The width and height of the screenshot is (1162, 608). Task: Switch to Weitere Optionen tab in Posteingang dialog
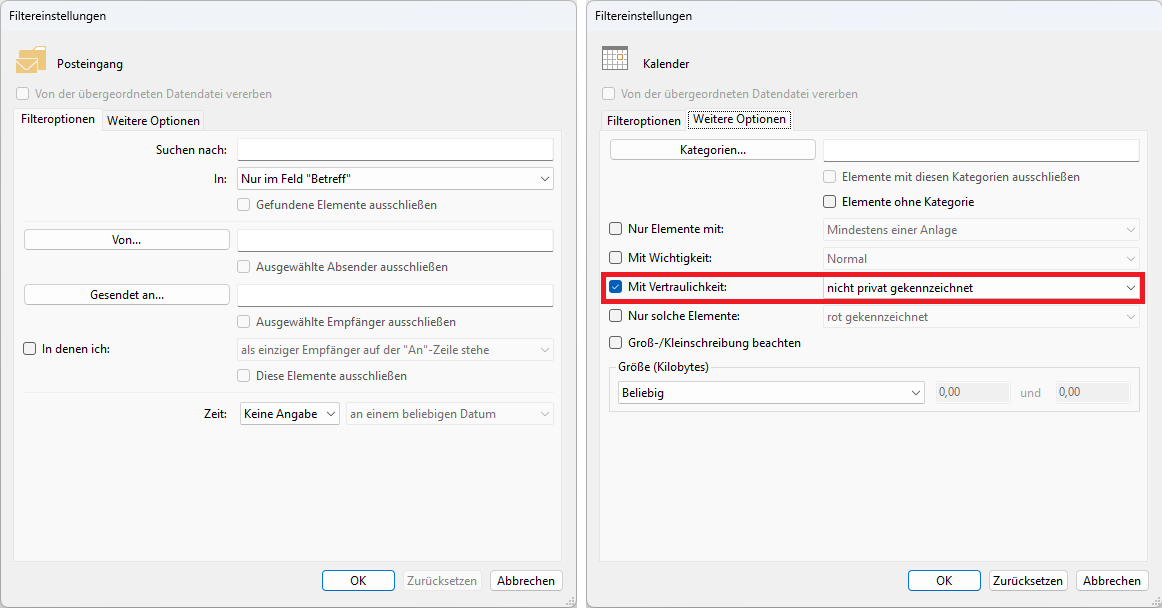(x=153, y=121)
